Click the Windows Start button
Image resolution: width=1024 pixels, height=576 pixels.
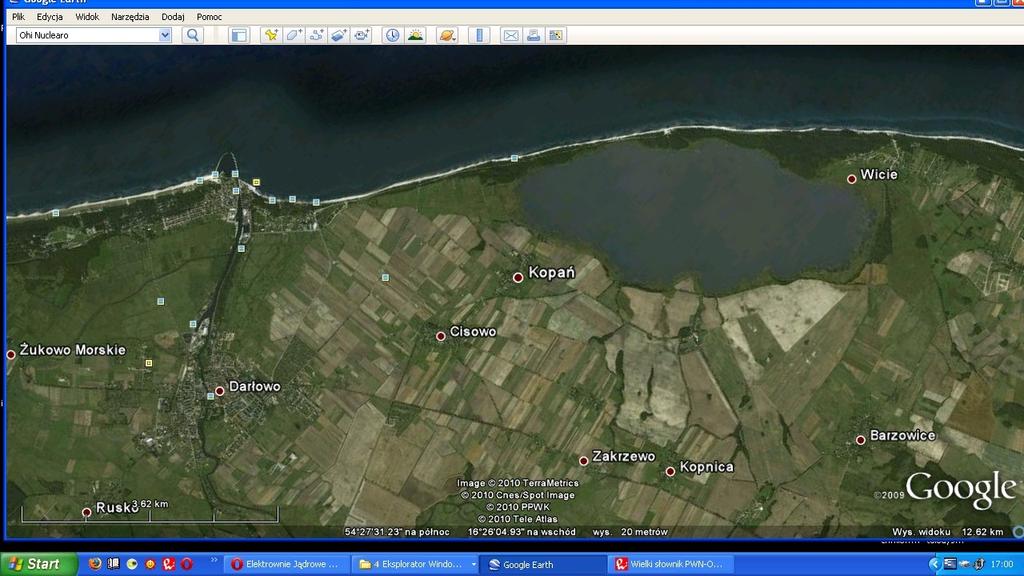tap(38, 564)
